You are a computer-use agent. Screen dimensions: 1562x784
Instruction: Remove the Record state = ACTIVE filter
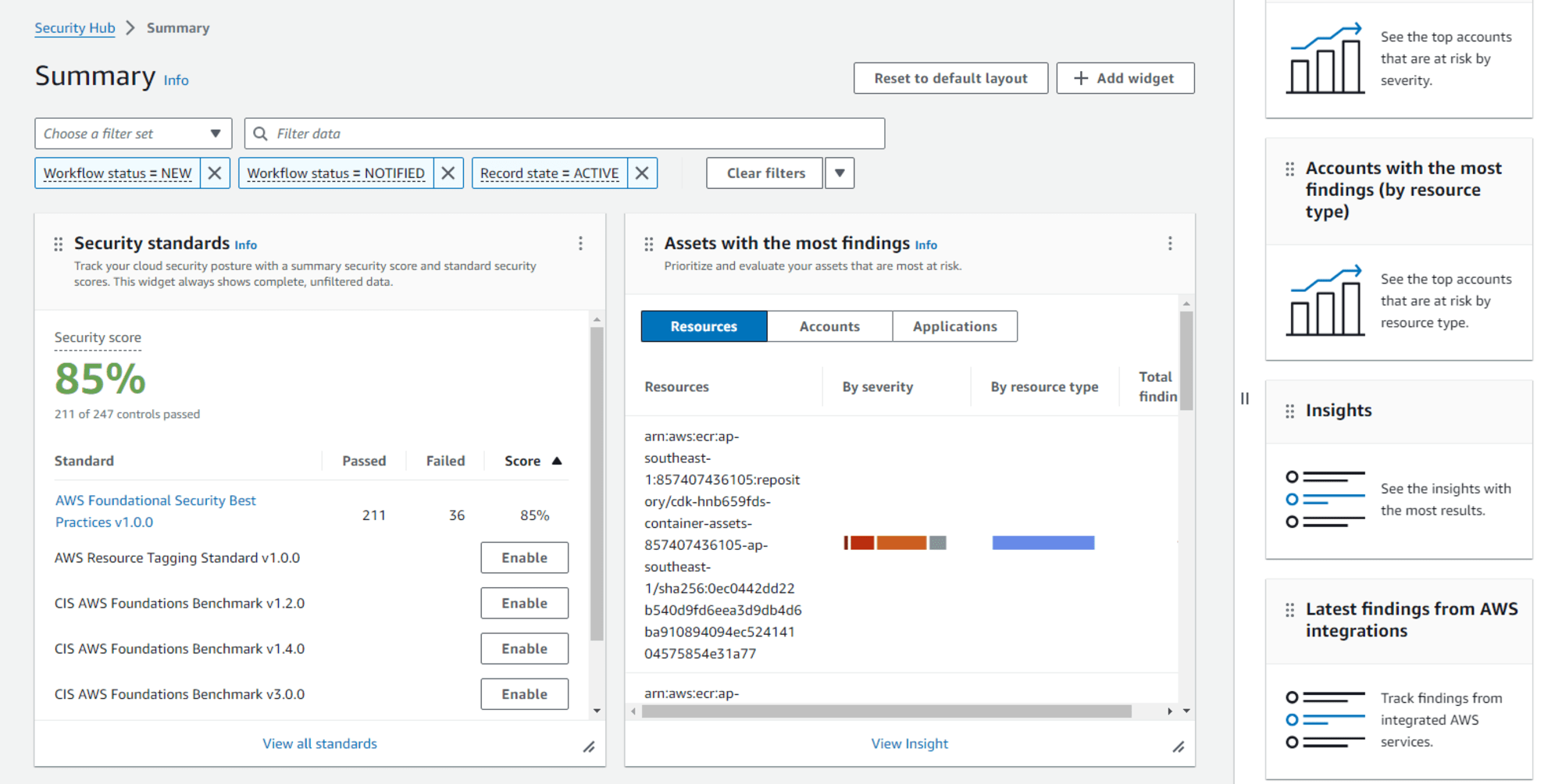642,173
